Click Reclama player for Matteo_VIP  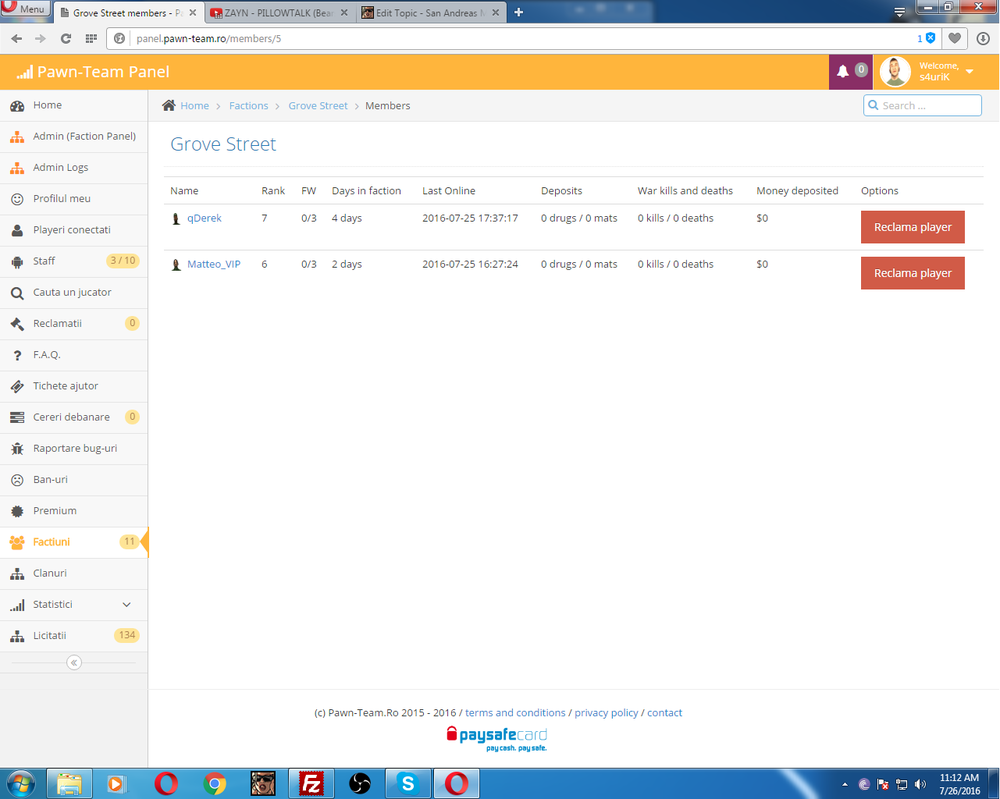[x=913, y=273]
